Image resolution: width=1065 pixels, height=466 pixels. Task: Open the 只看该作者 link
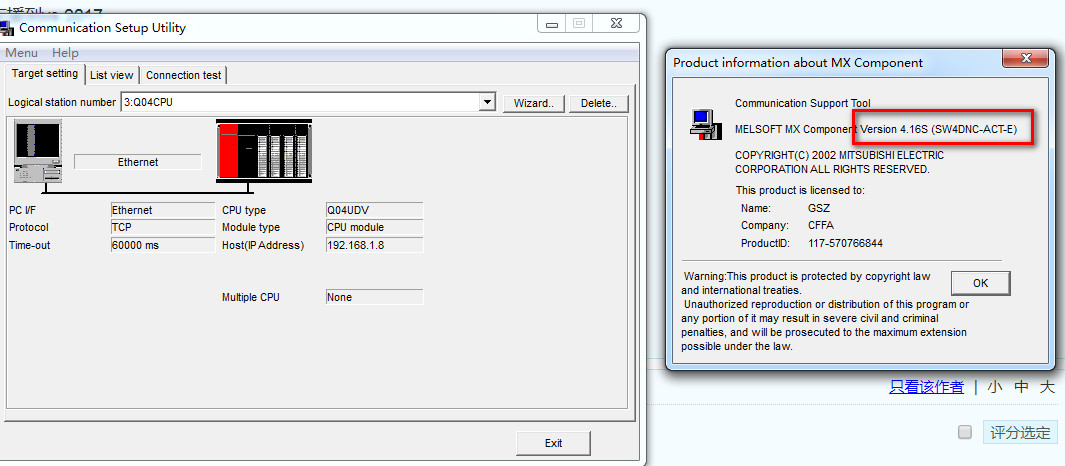(926, 387)
